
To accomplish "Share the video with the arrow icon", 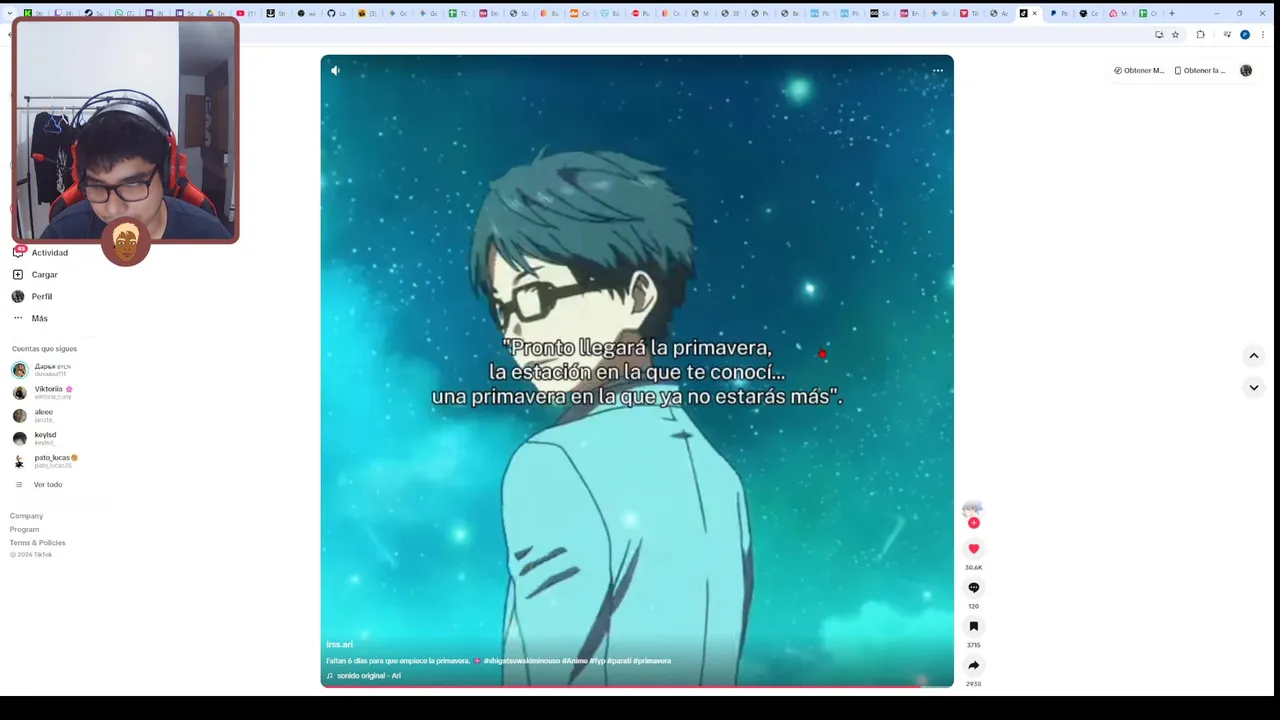I will tap(973, 665).
